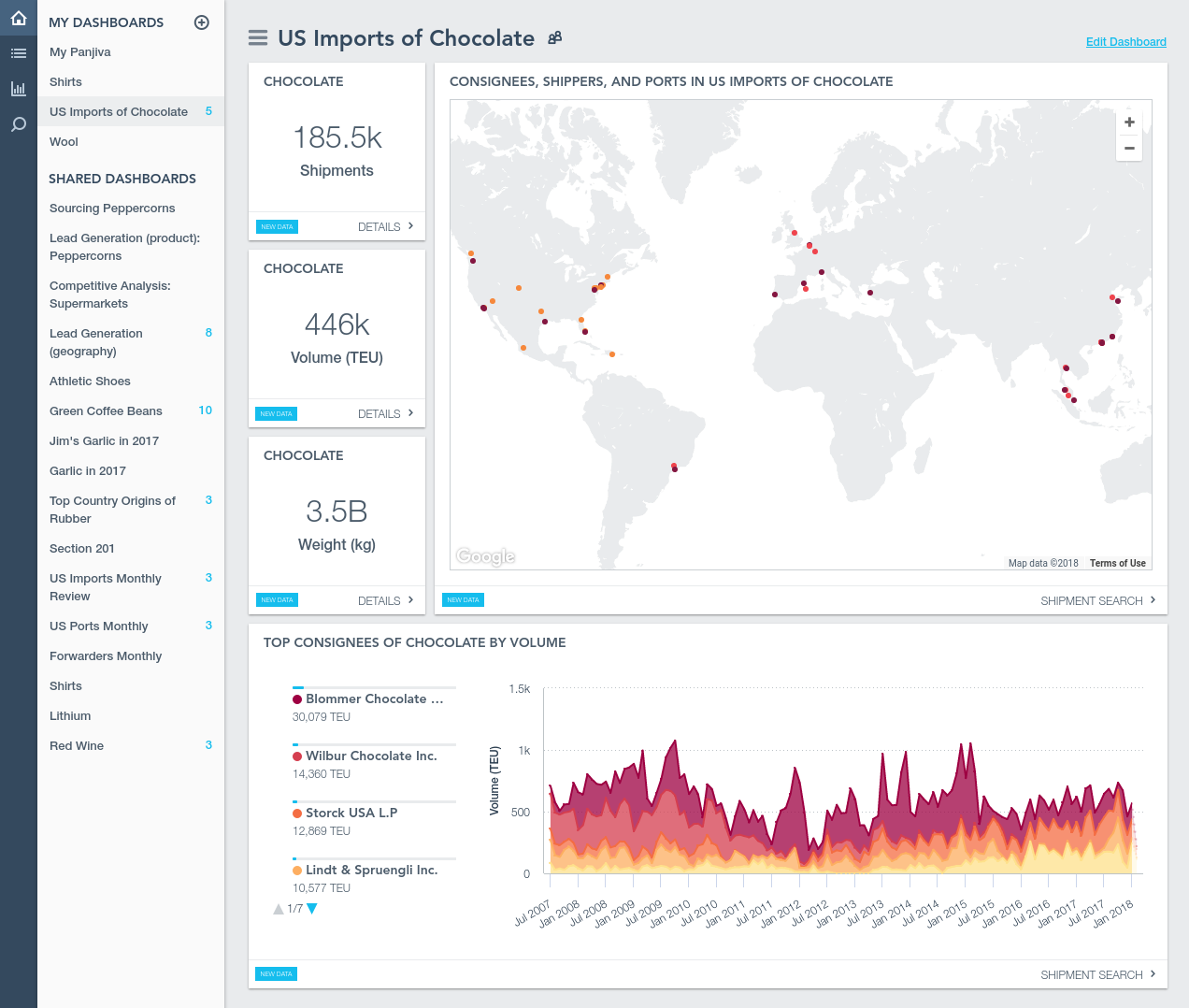Open the home icon in left rail

[x=18, y=18]
